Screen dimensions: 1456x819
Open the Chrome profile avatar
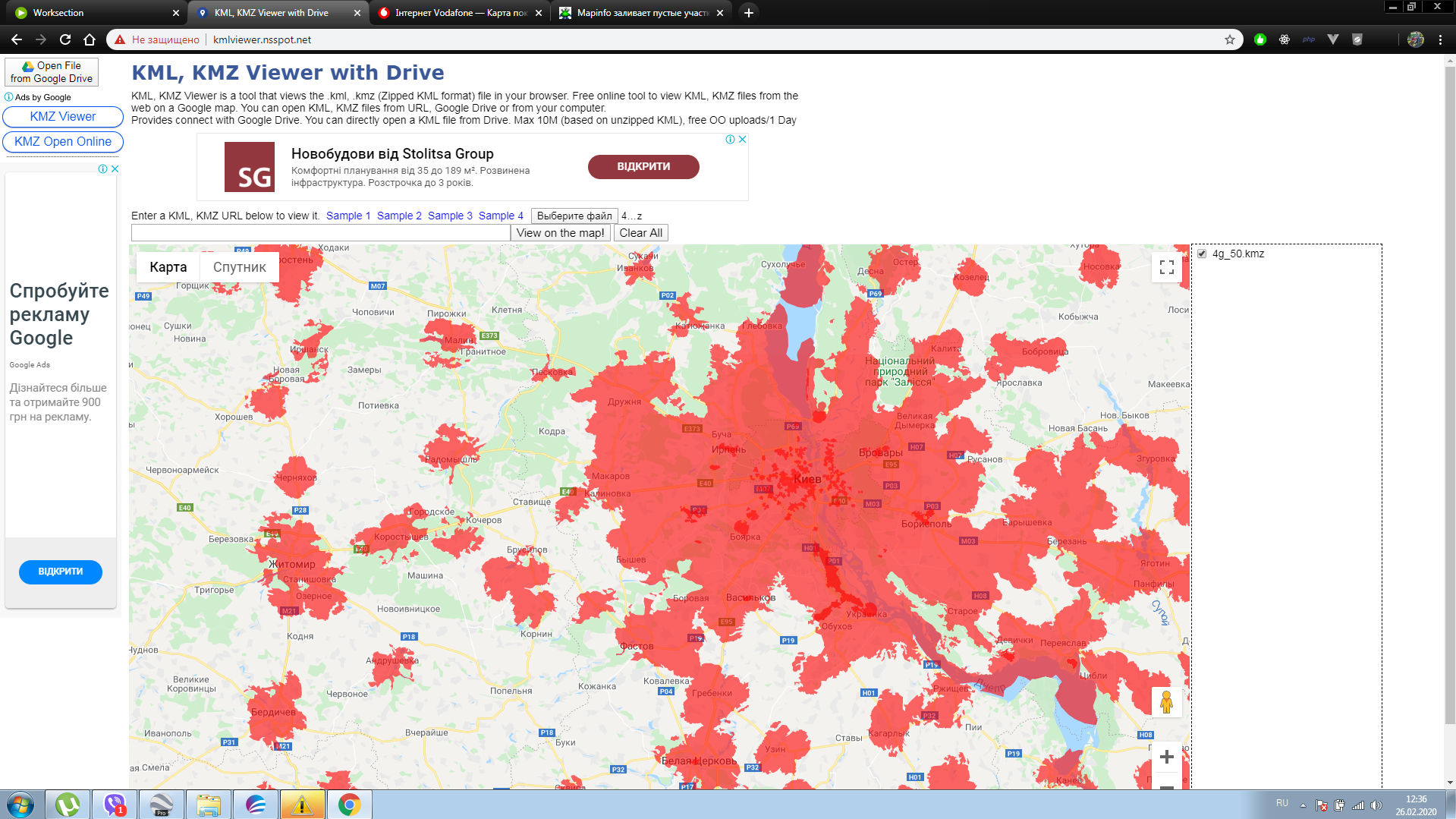pos(1416,39)
